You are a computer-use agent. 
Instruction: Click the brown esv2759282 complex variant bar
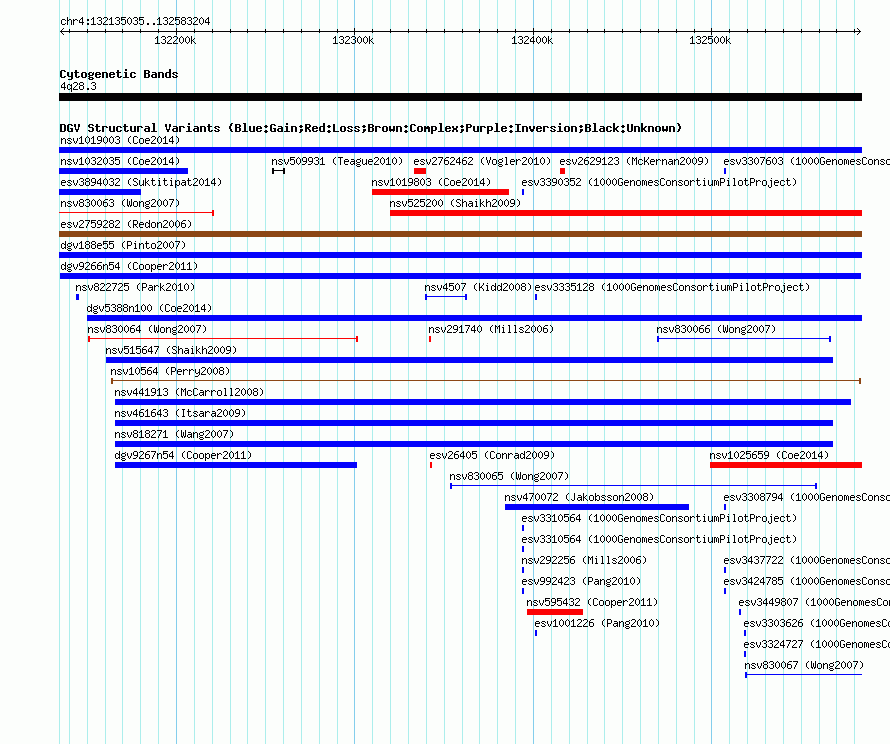tap(460, 234)
